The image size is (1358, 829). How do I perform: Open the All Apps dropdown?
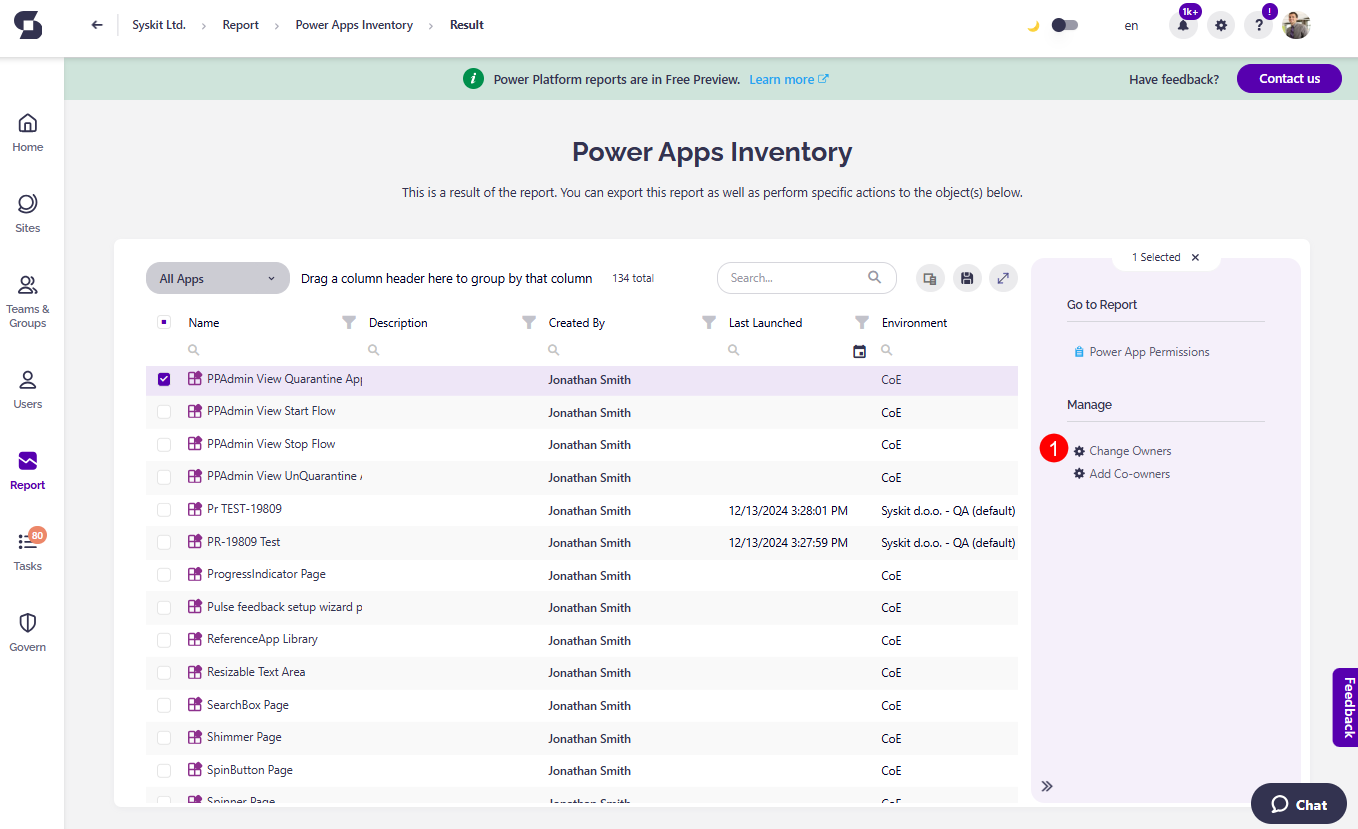[217, 278]
